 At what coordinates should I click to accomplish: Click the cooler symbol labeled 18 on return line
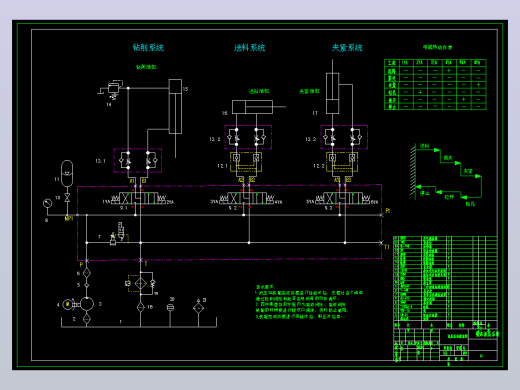pyautogui.click(x=141, y=307)
